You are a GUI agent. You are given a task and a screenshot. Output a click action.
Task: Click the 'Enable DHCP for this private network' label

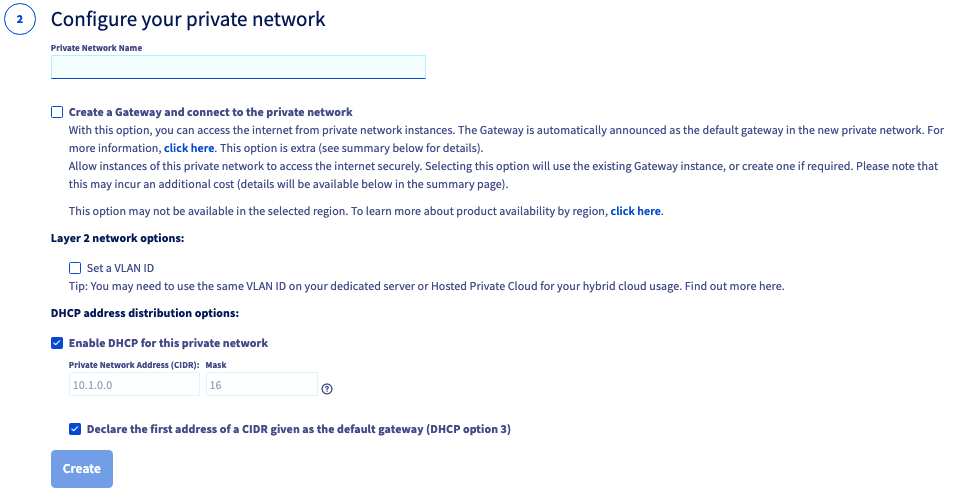click(168, 343)
